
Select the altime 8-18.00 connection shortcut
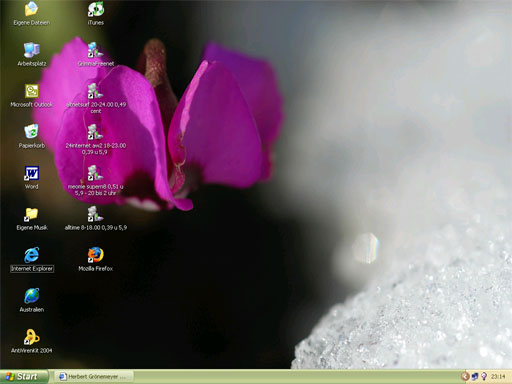[x=95, y=214]
